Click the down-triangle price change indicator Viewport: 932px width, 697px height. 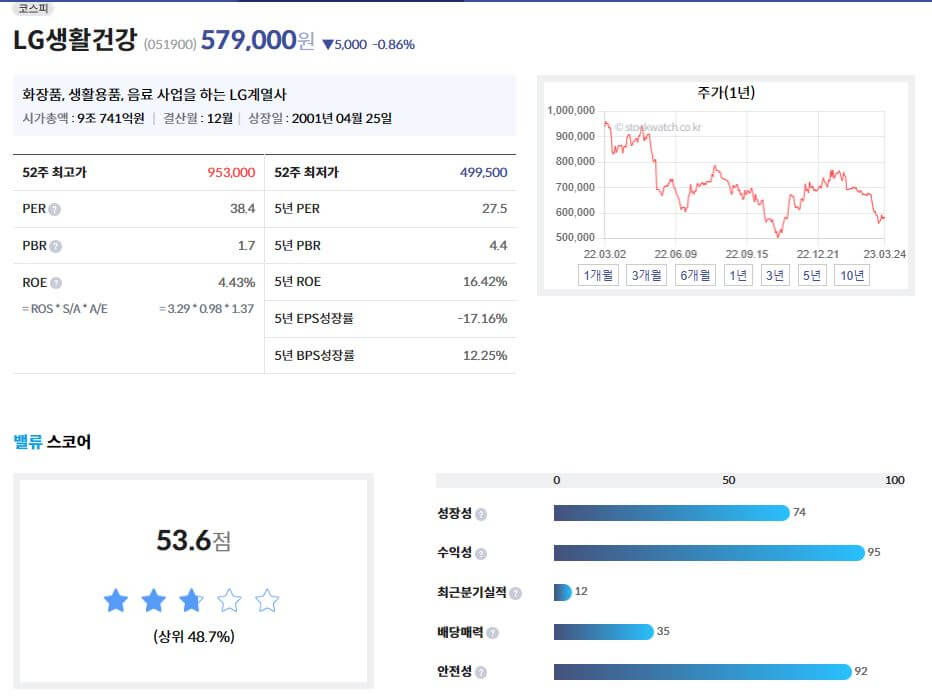[328, 45]
